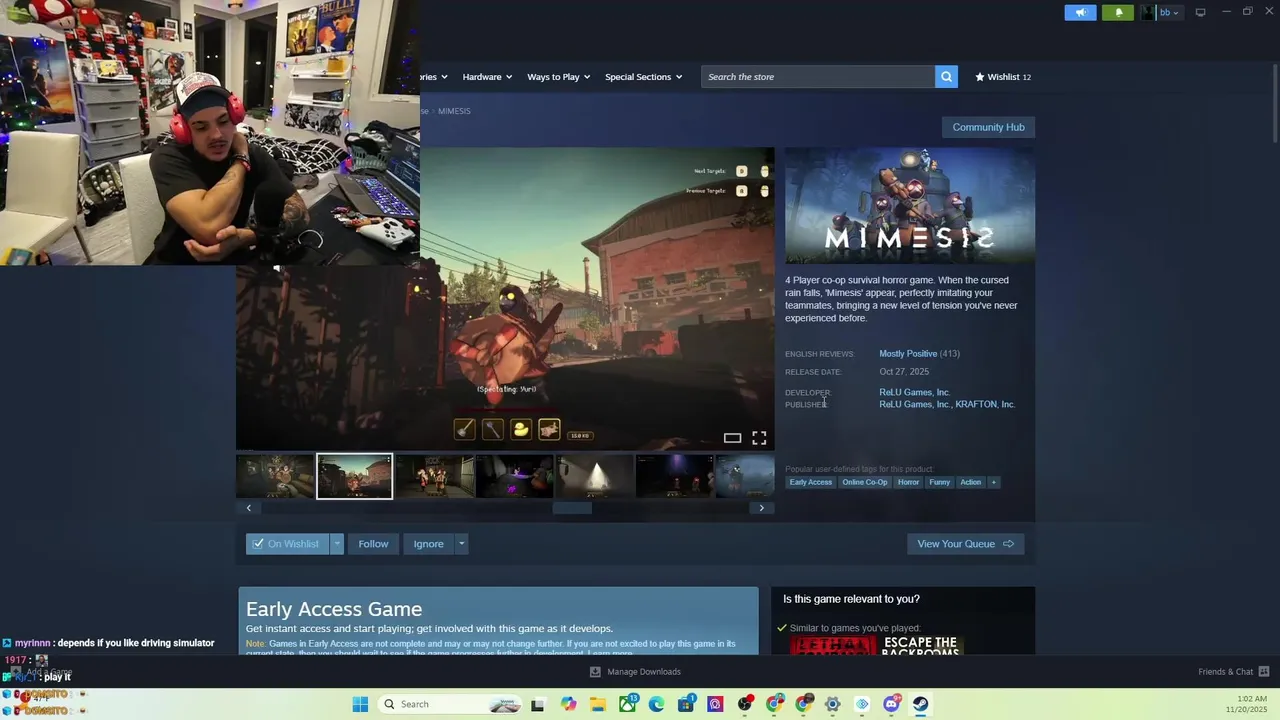This screenshot has height=720, width=1280.
Task: Toggle the On Wishlist checkbox button
Action: 287,544
